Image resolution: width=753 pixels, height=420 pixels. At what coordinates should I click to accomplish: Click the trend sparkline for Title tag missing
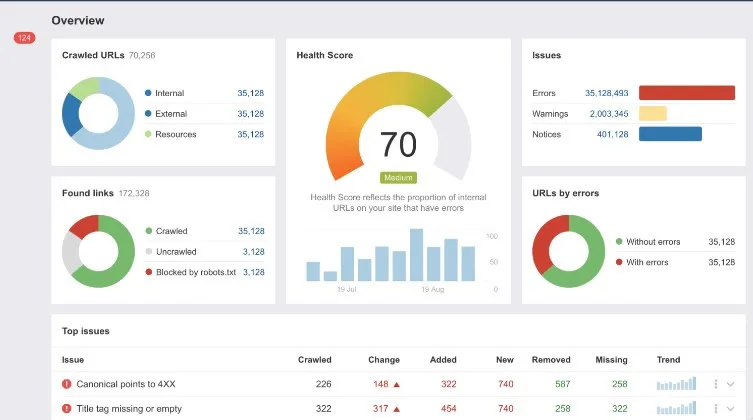click(676, 408)
